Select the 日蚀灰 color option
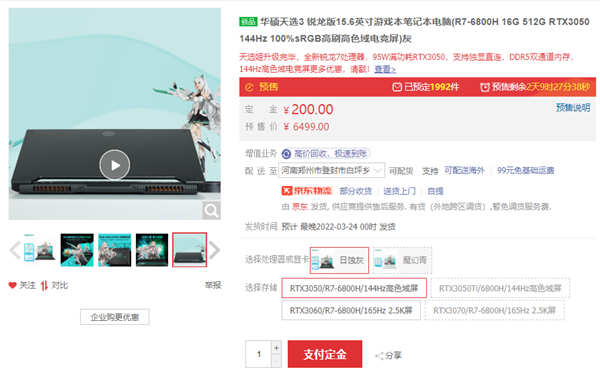Screen dimensions: 600x371 point(339,260)
